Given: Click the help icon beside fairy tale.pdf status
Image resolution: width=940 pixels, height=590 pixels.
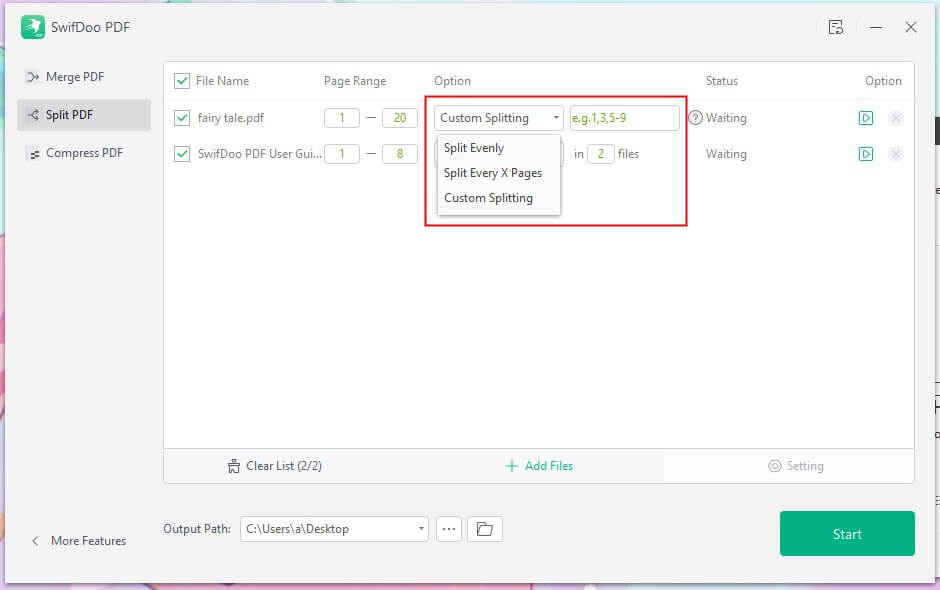Looking at the screenshot, I should click(695, 118).
